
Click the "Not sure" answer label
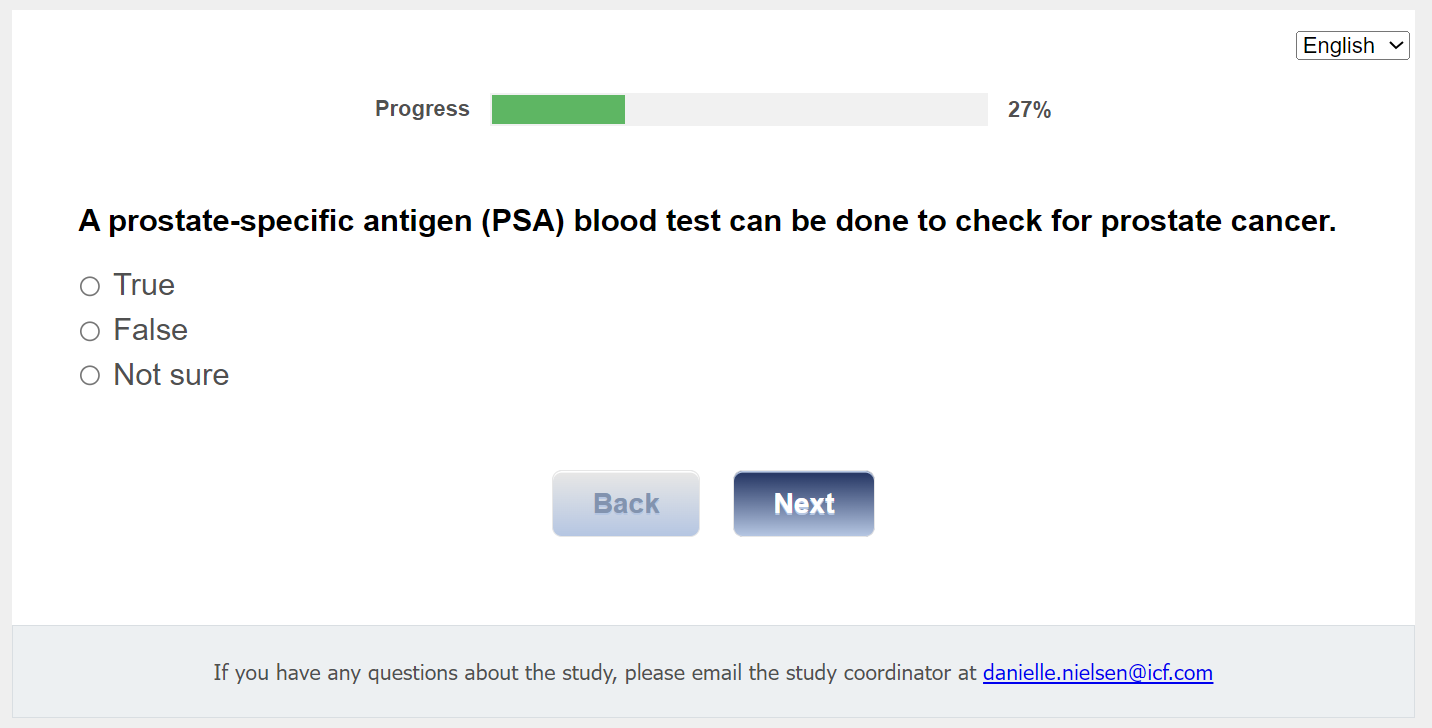(x=171, y=375)
